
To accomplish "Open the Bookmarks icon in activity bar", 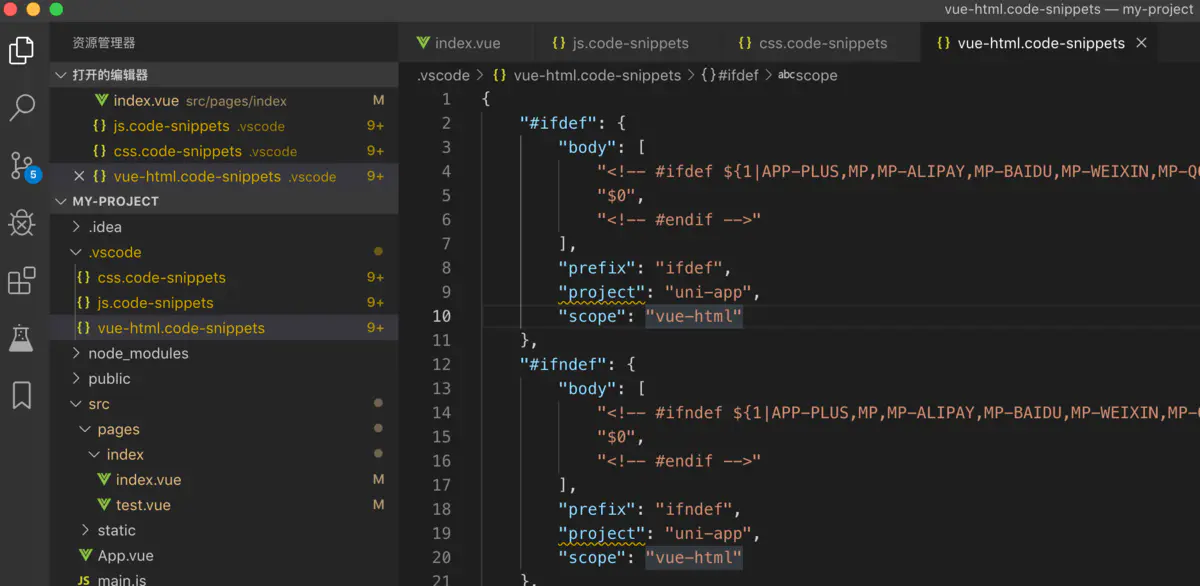I will [22, 396].
